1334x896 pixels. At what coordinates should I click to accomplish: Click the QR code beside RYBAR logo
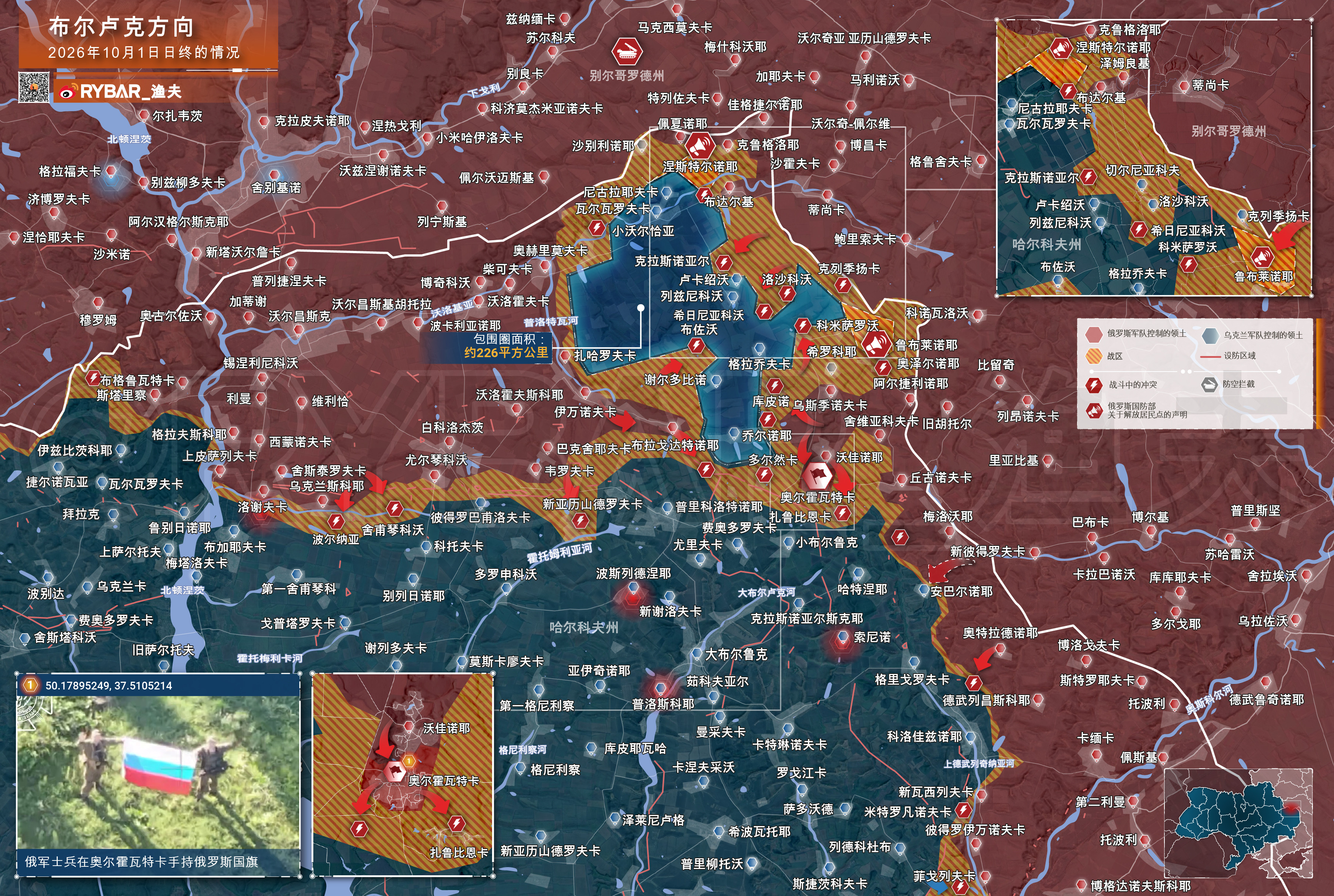tap(34, 87)
